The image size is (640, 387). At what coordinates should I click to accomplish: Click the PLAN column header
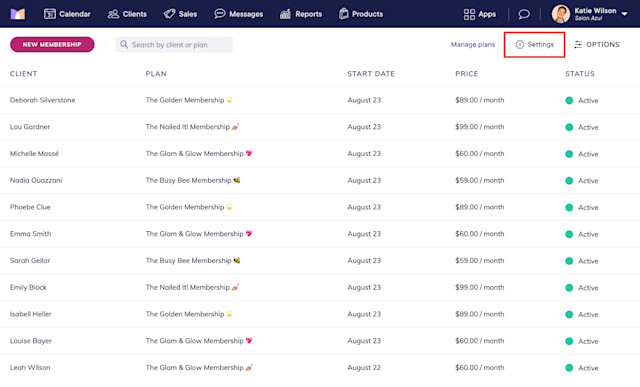click(156, 74)
